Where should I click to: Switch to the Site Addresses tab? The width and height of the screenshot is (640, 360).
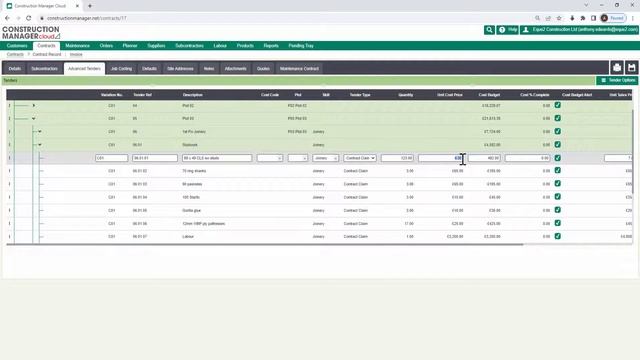tap(180, 69)
